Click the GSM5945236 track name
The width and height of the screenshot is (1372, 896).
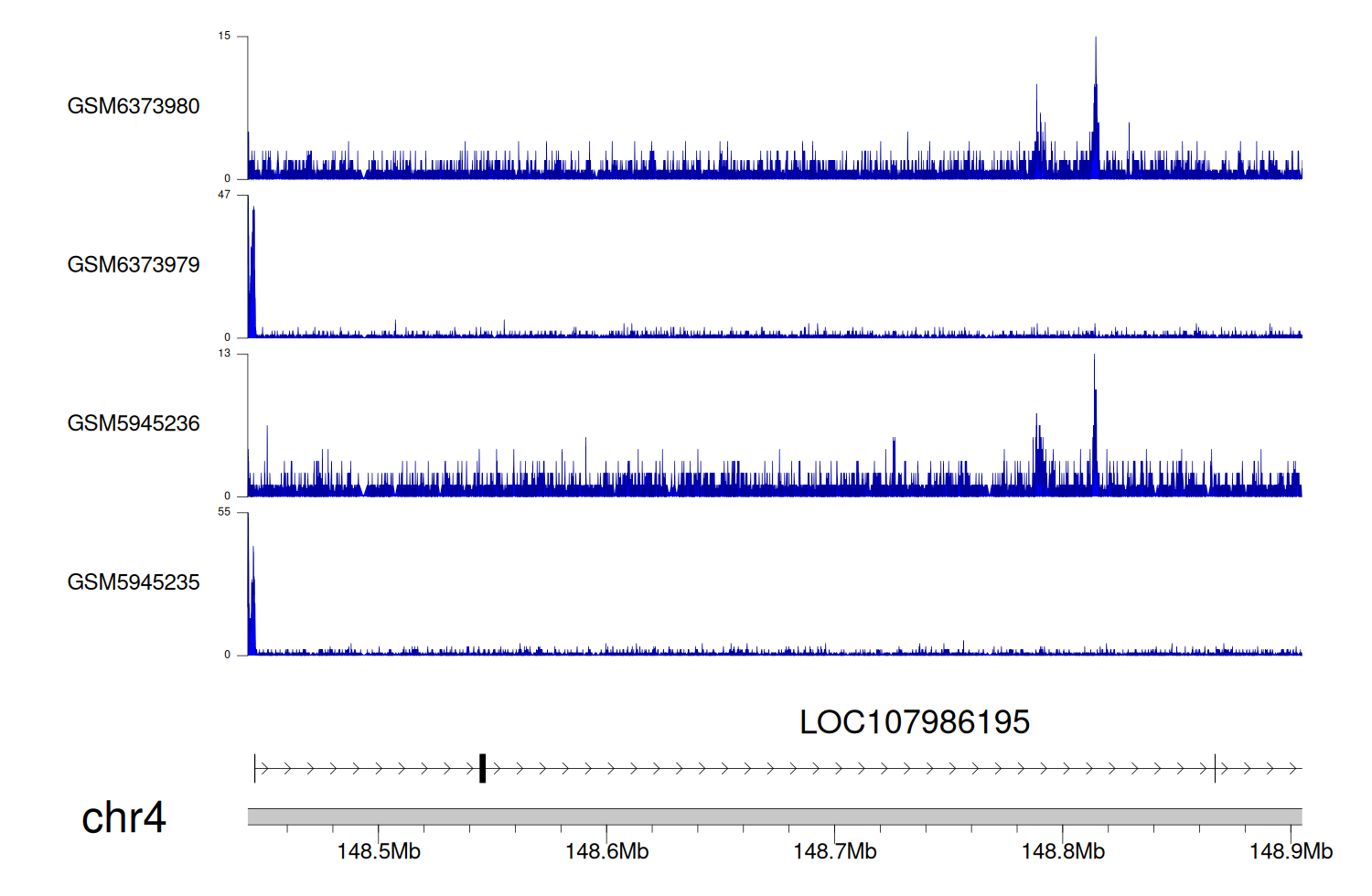(x=134, y=423)
